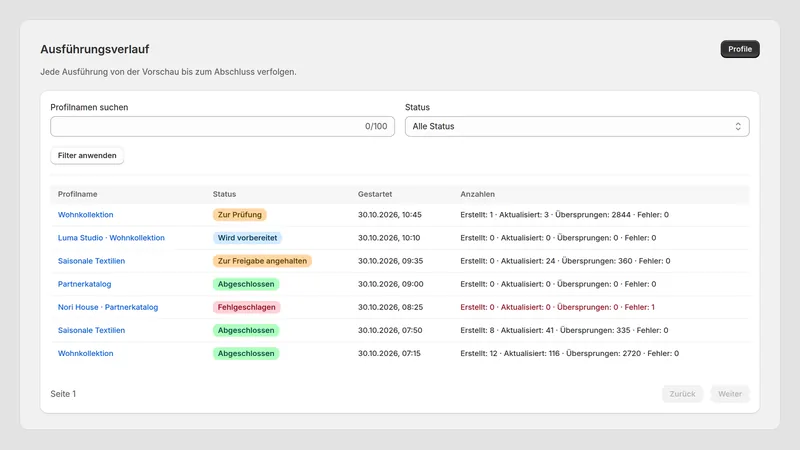Click the Status filter label
Viewport: 800px width, 450px height.
(417, 107)
